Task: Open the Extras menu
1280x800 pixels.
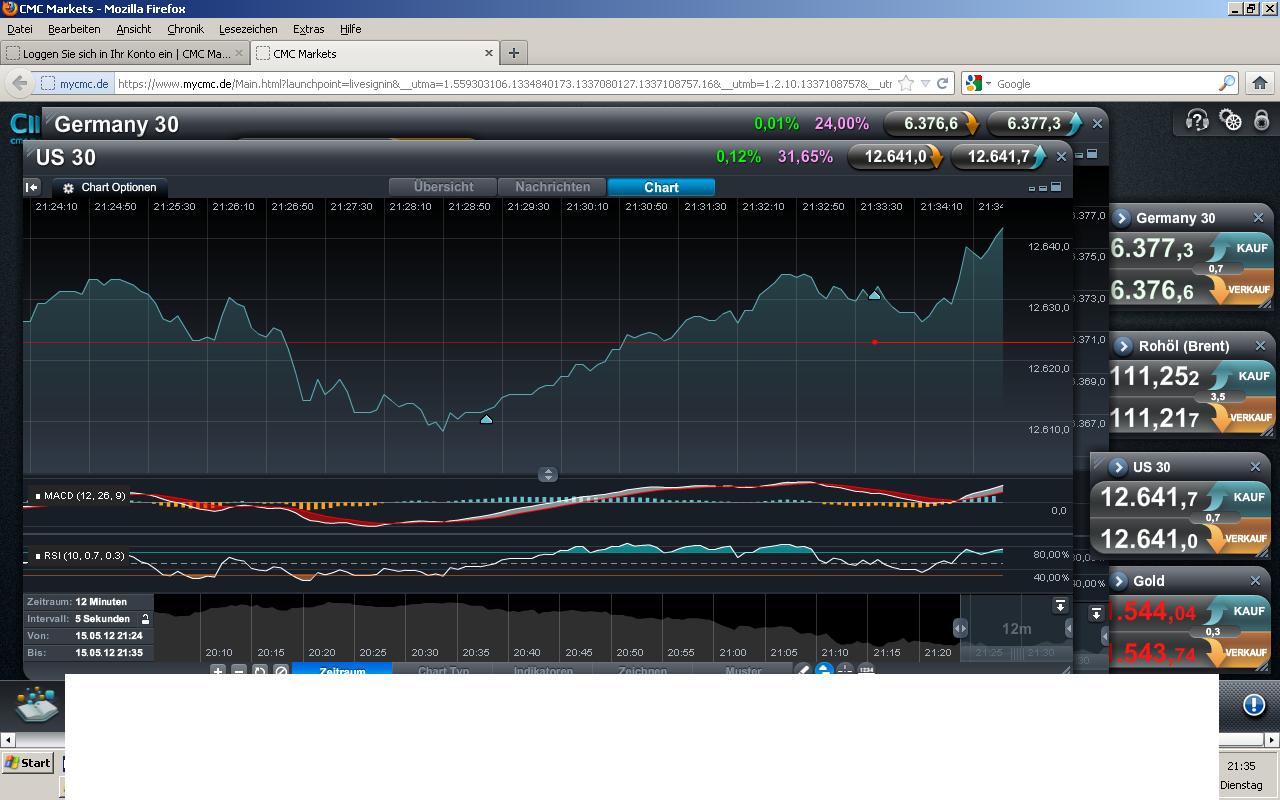Action: tap(308, 29)
